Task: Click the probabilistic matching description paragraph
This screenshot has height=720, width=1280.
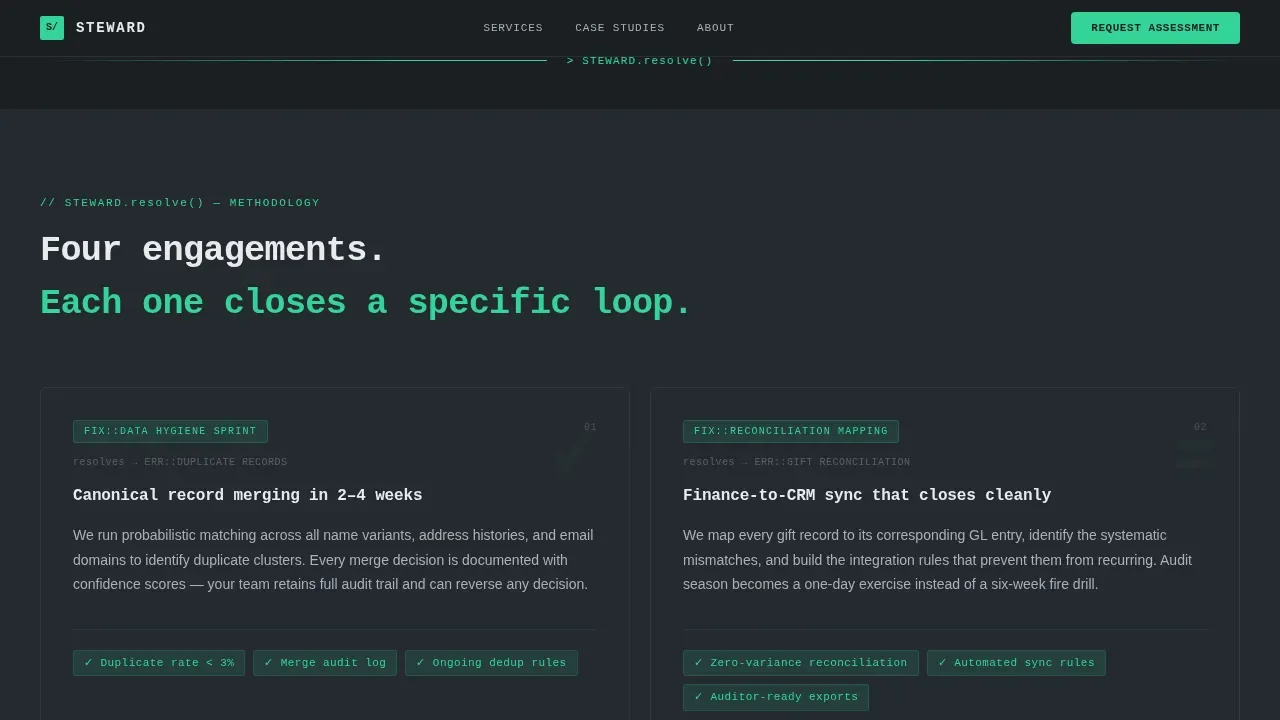Action: click(334, 560)
